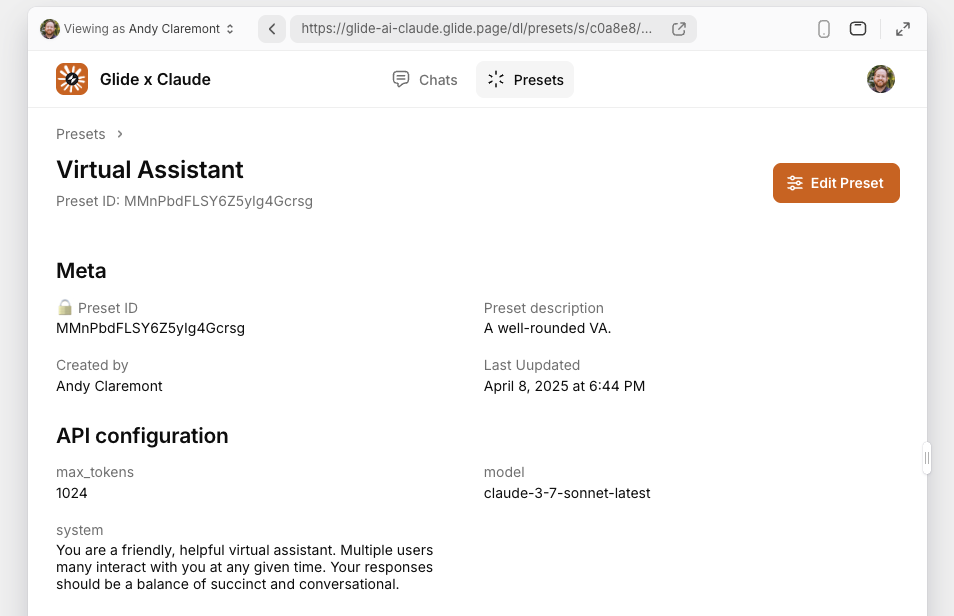Viewport: 954px width, 616px height.
Task: Click the API configuration heading
Action: click(x=142, y=436)
